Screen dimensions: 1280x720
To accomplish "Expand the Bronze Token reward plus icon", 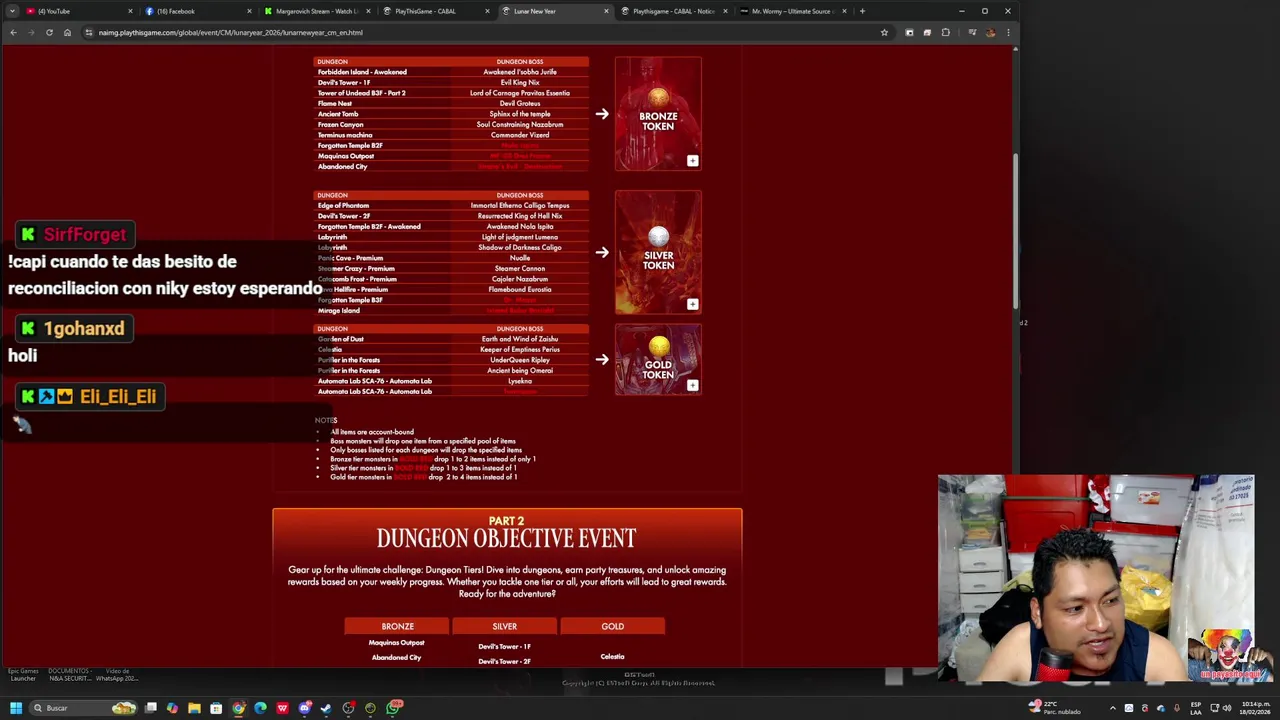I will [692, 160].
